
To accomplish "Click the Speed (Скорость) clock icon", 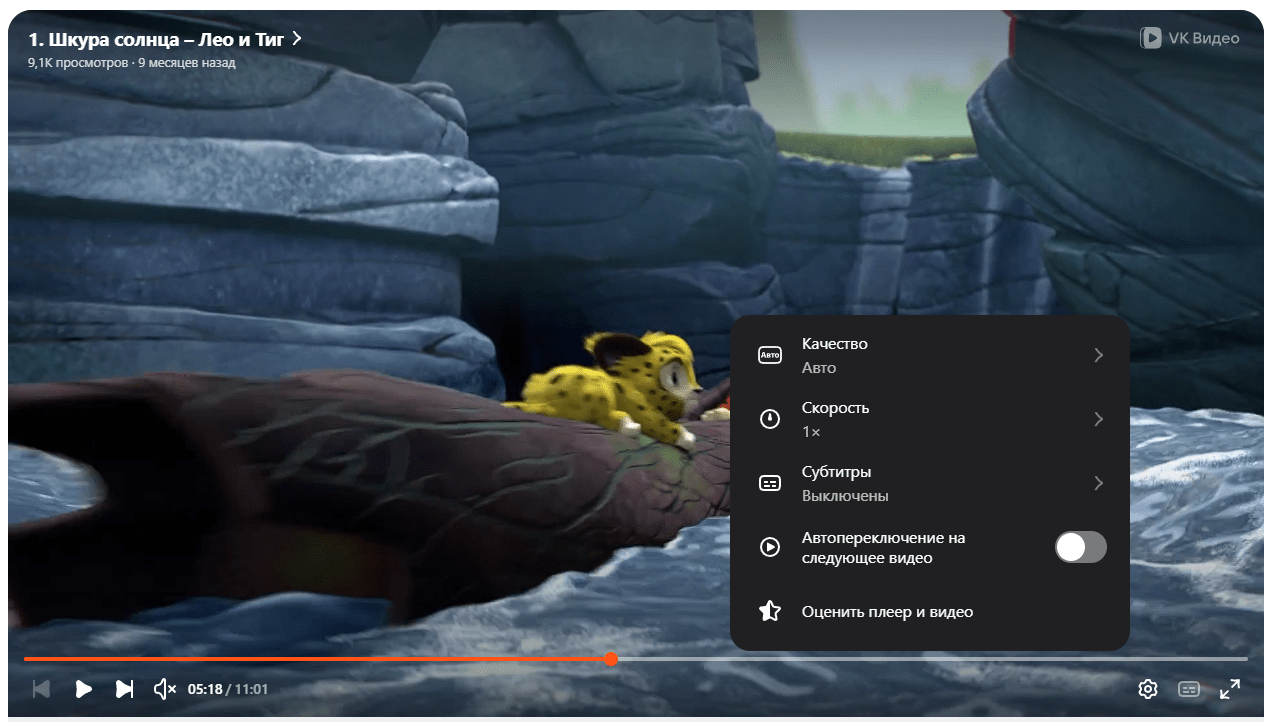I will coord(769,419).
